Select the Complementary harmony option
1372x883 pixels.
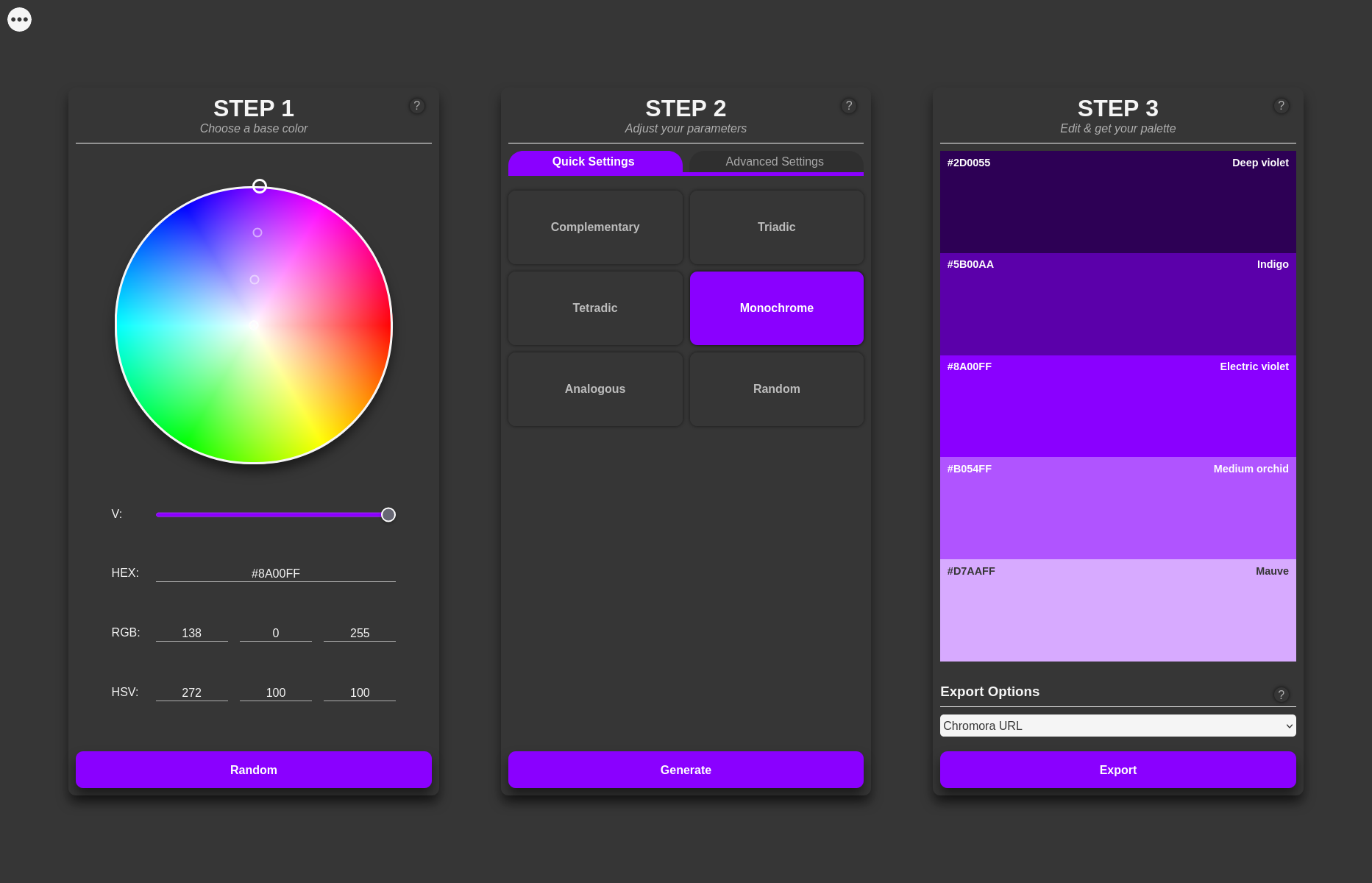[595, 227]
